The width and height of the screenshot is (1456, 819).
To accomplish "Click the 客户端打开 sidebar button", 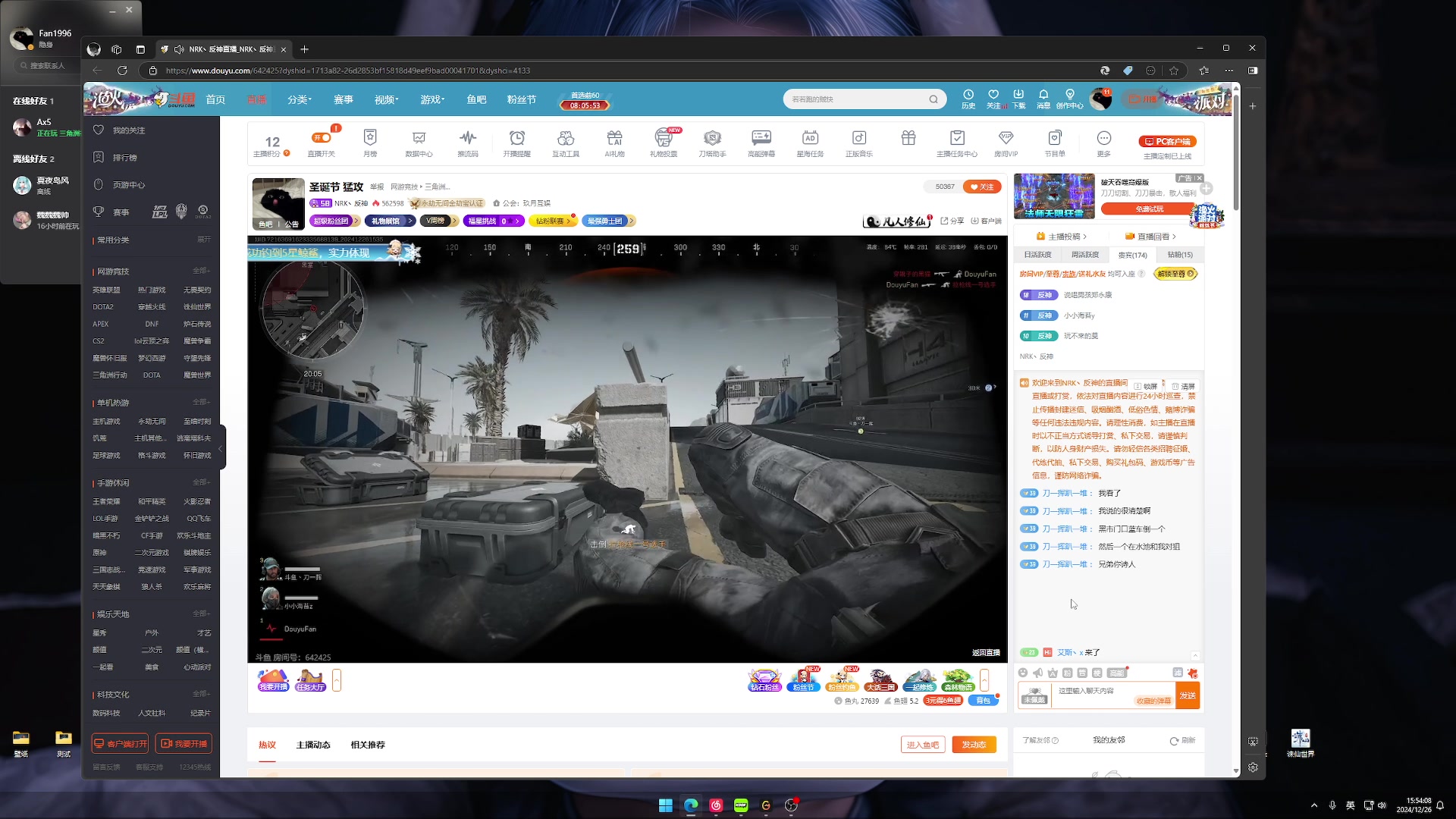I will pos(120,744).
